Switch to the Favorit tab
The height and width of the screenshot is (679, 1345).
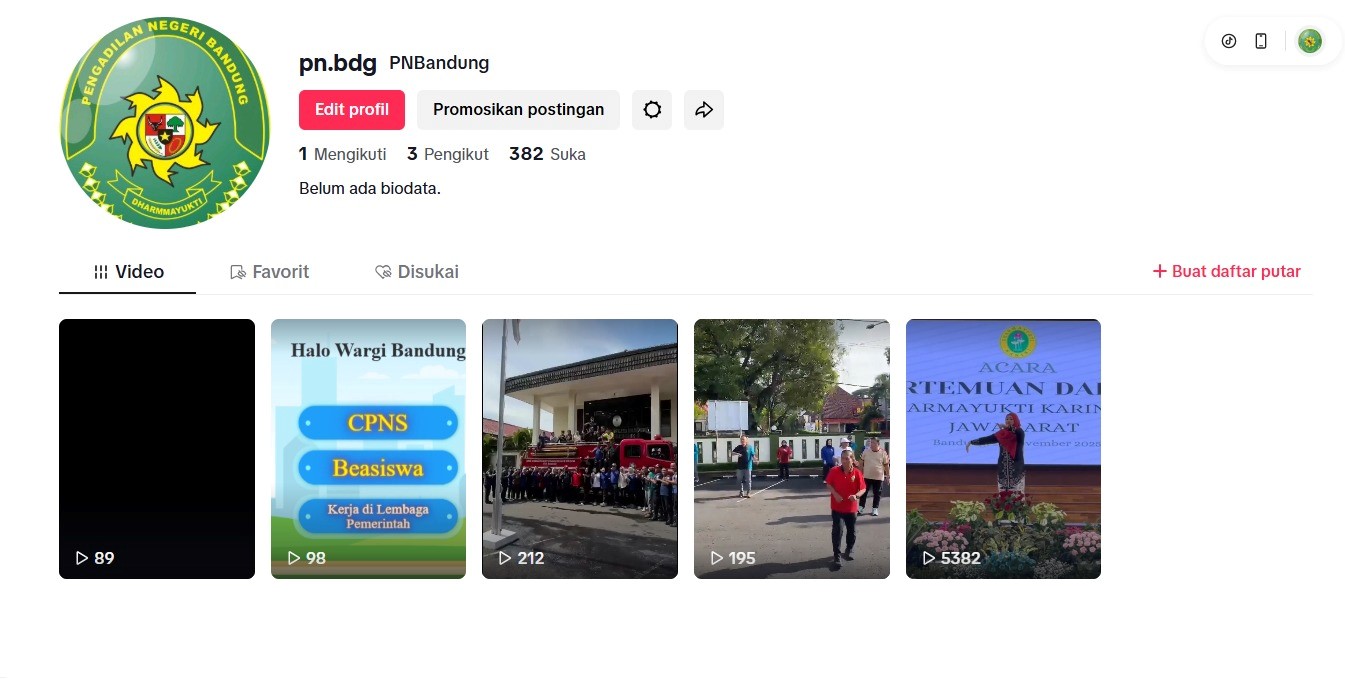(269, 272)
